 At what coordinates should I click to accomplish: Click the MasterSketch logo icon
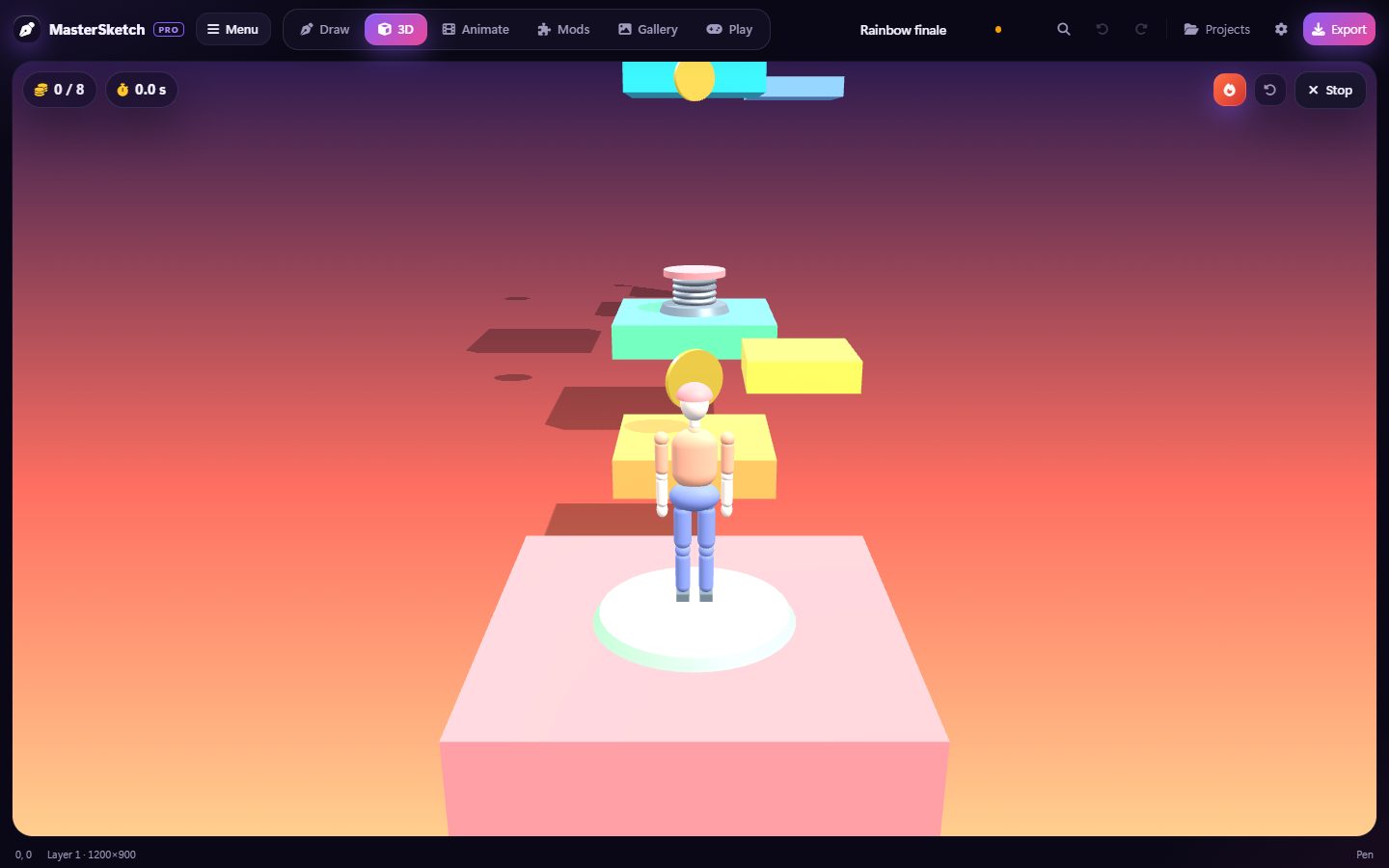pos(27,29)
